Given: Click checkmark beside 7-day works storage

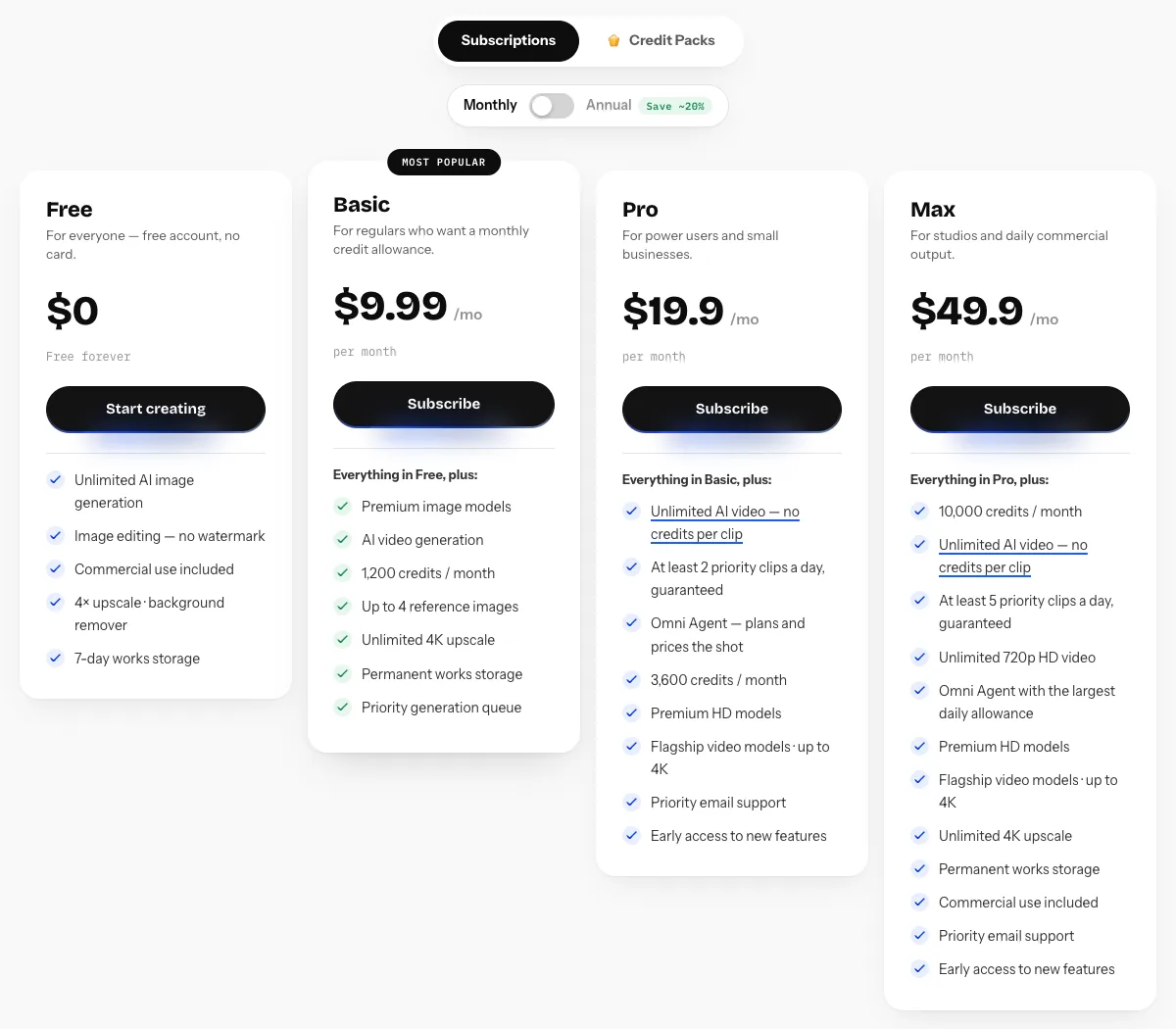Looking at the screenshot, I should click(56, 659).
